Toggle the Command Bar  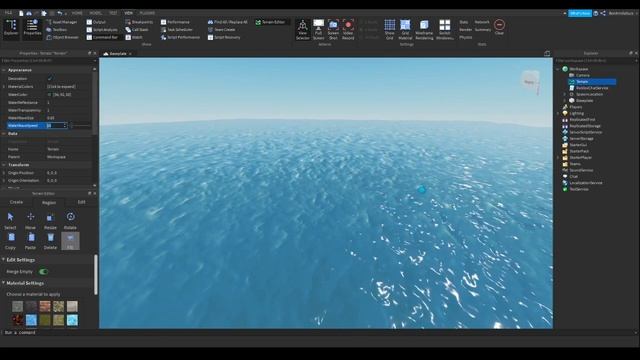click(102, 37)
